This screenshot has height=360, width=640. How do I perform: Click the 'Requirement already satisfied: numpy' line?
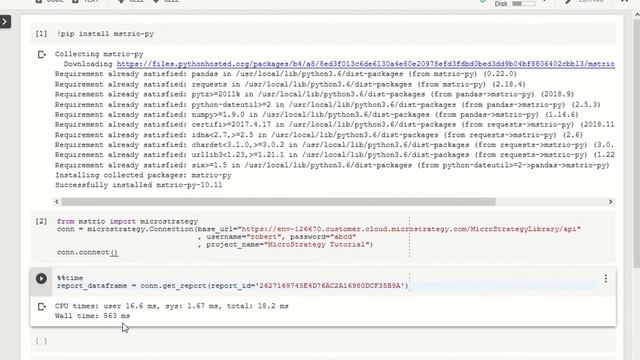click(317, 115)
